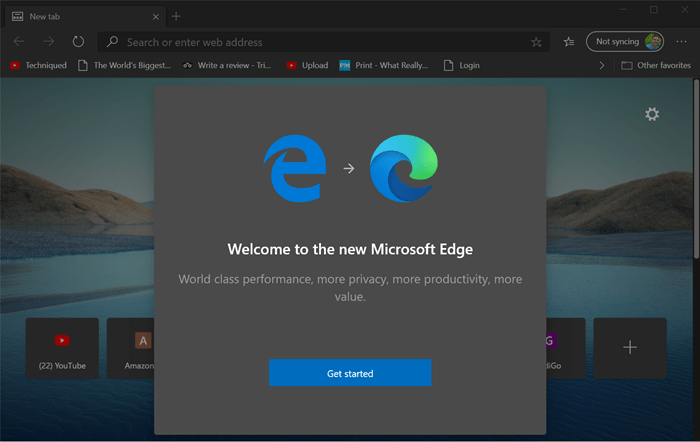Open the Techniqued favorite
The image size is (700, 442).
coord(38,65)
